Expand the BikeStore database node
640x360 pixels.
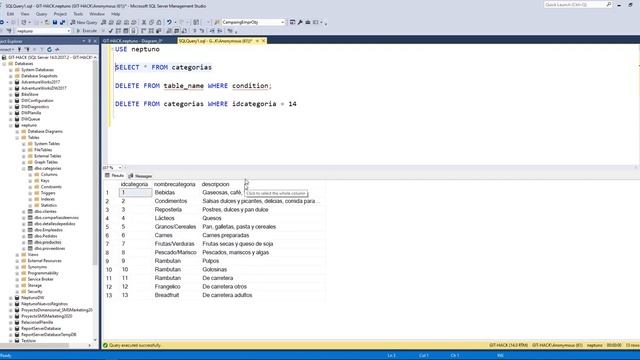tap(11, 94)
